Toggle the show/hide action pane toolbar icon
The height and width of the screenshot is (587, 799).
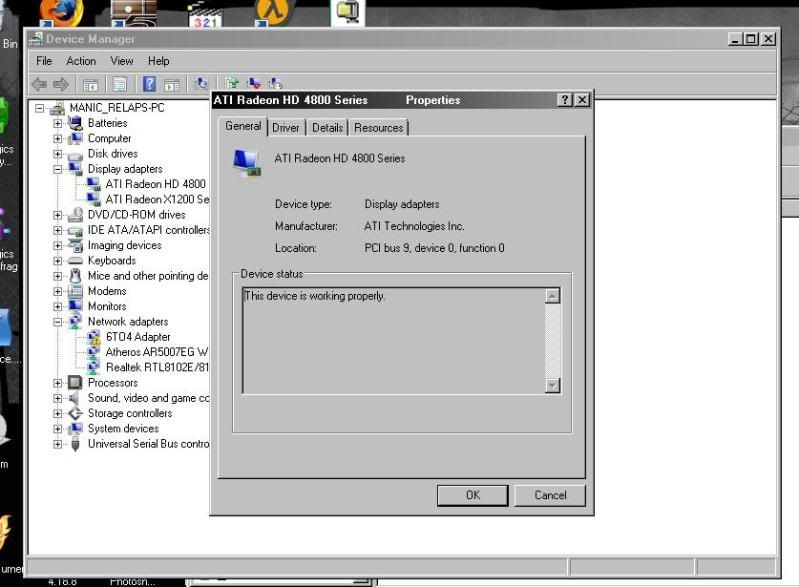(x=172, y=85)
